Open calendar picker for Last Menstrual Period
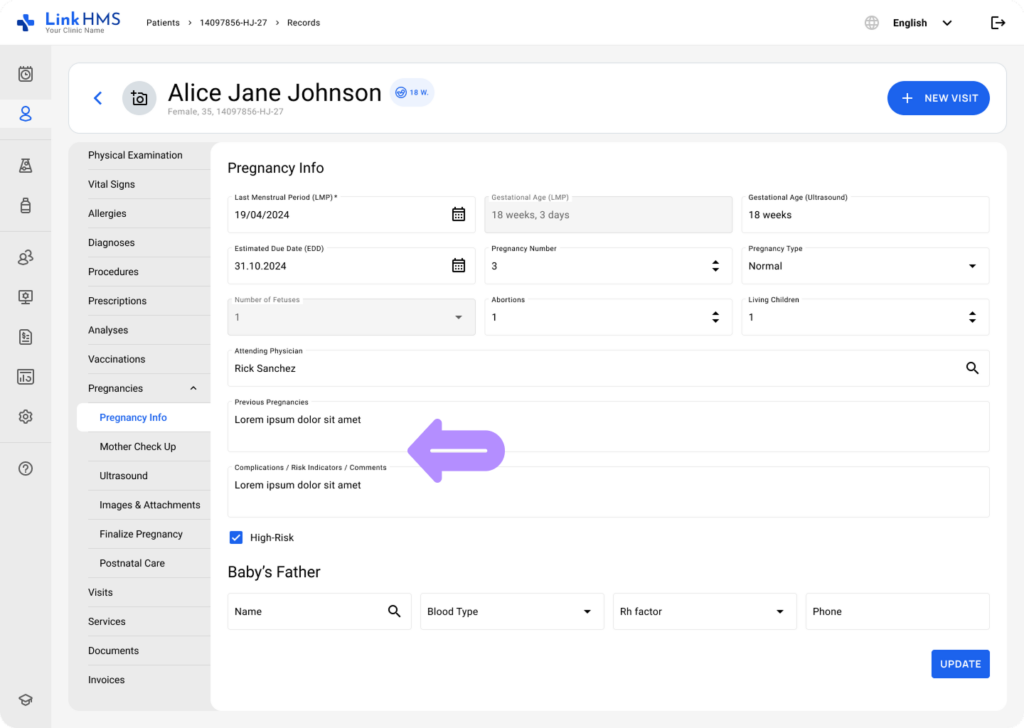The image size is (1024, 728). (458, 214)
